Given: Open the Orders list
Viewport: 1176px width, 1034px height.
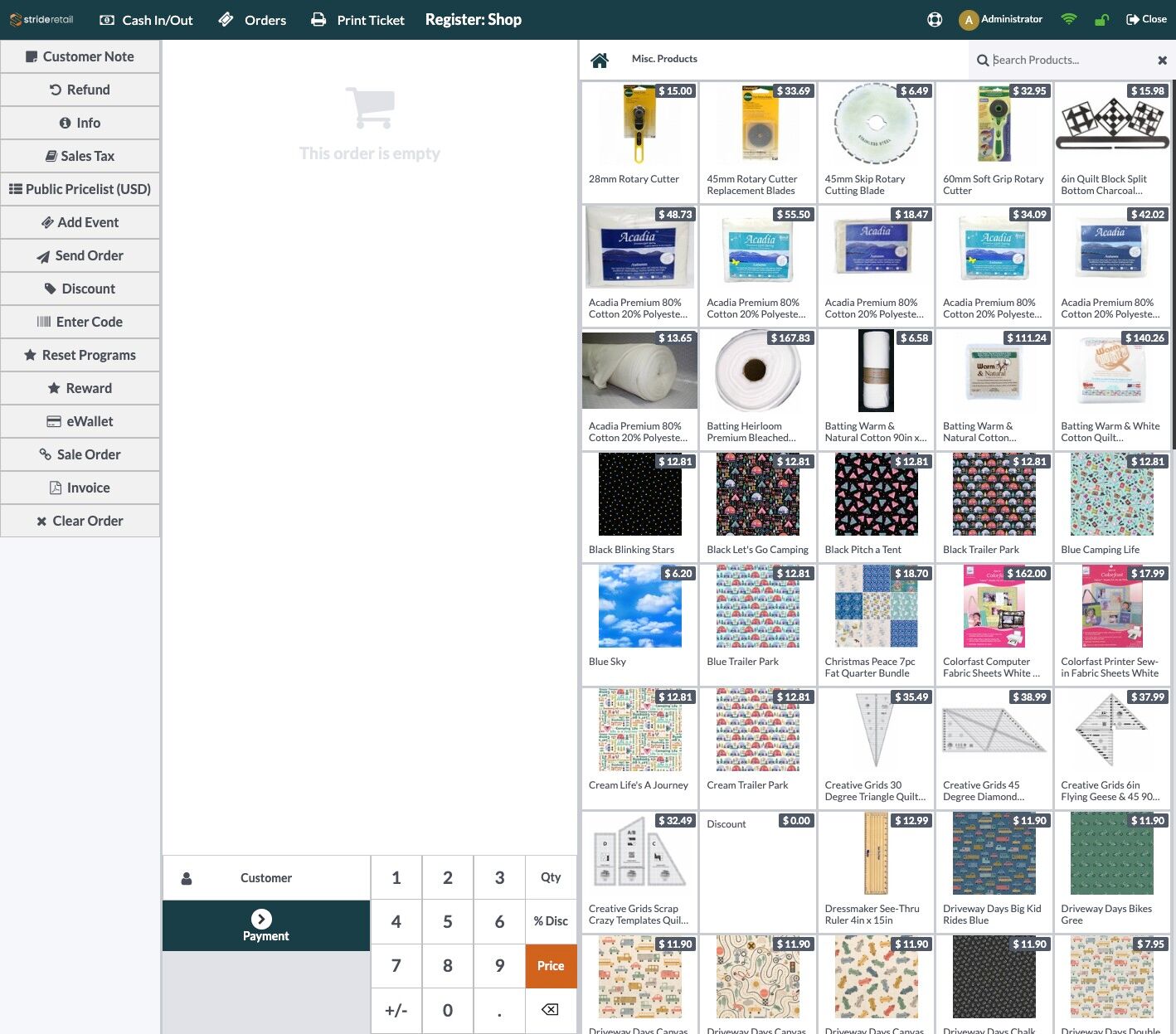Looking at the screenshot, I should (252, 20).
